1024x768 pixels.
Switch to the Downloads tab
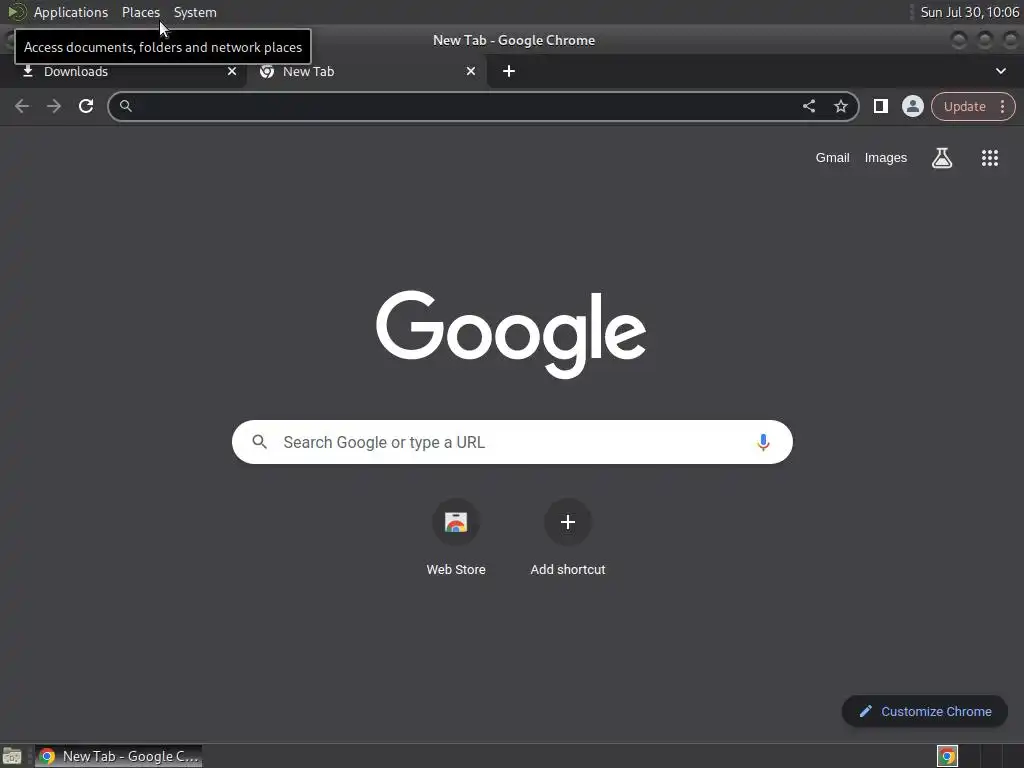123,72
